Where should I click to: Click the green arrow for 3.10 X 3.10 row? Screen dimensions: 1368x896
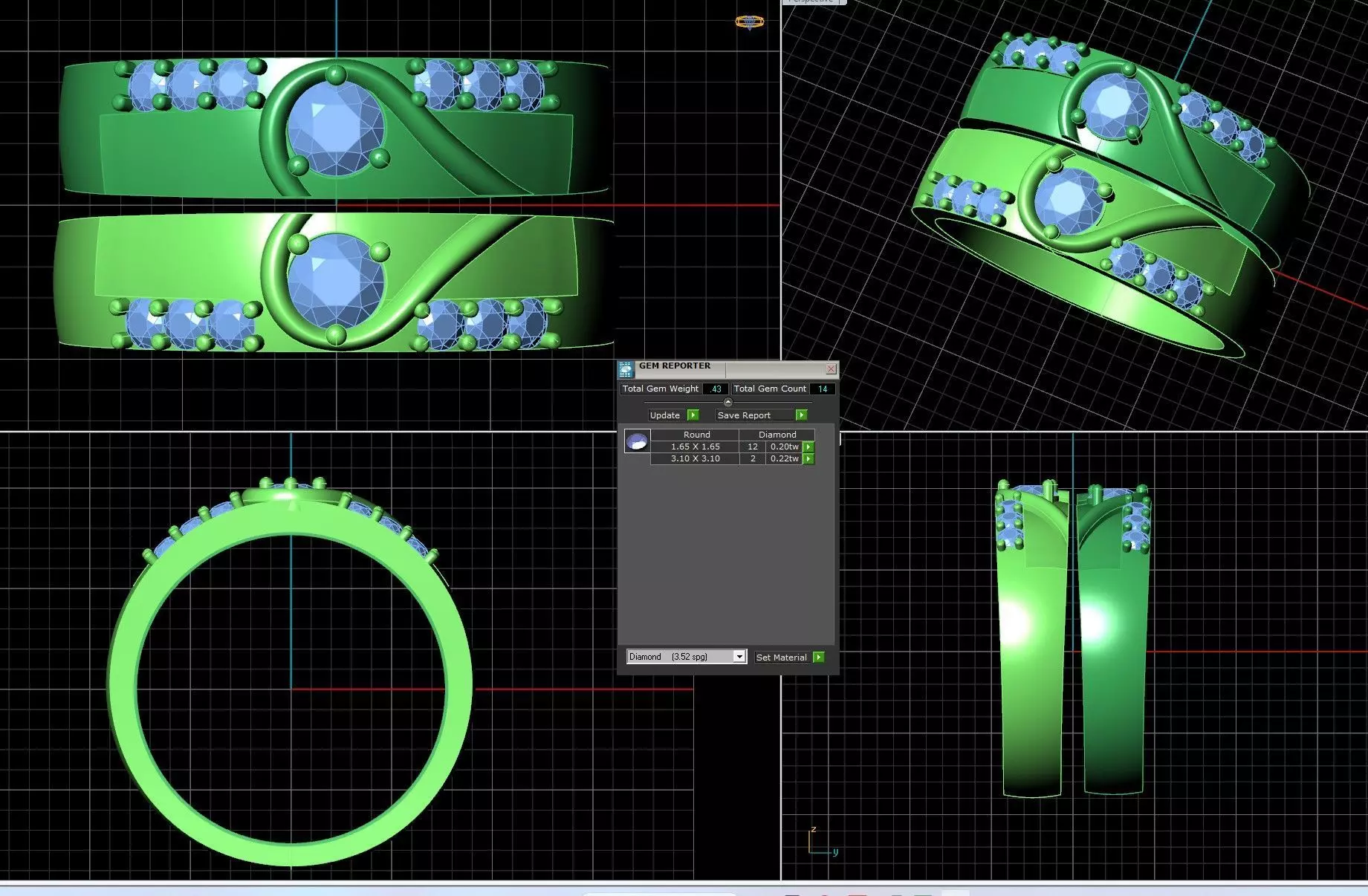pos(808,459)
